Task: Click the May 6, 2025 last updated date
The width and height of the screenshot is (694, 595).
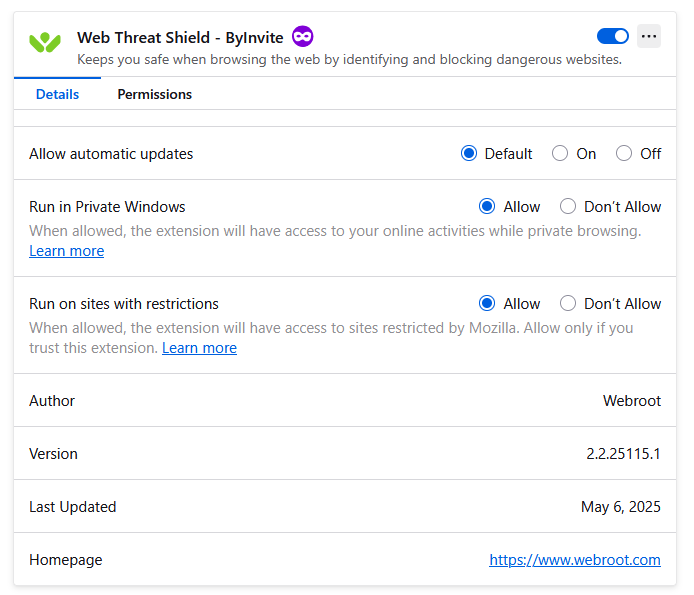Action: (x=621, y=507)
